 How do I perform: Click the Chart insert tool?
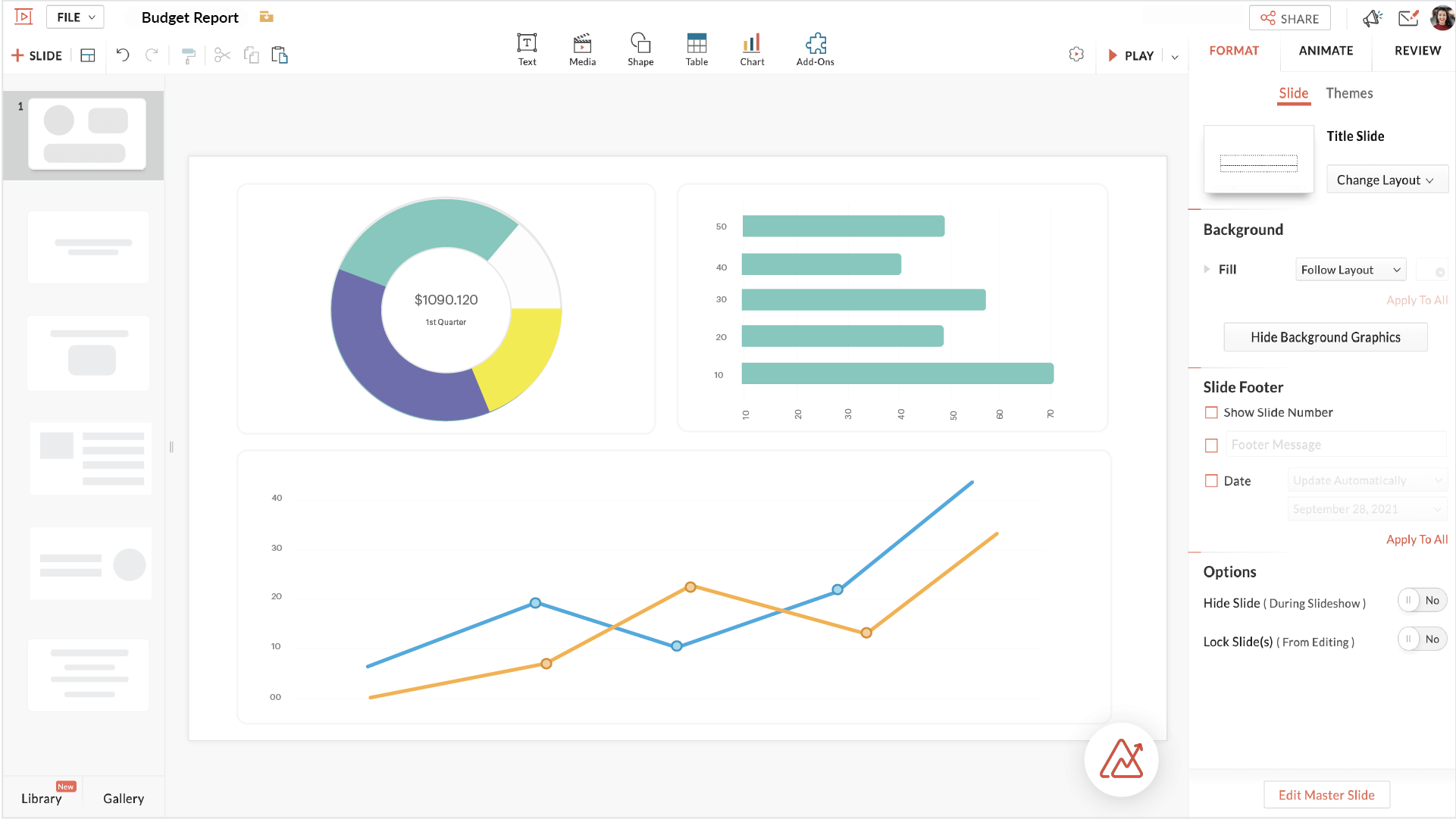point(751,48)
